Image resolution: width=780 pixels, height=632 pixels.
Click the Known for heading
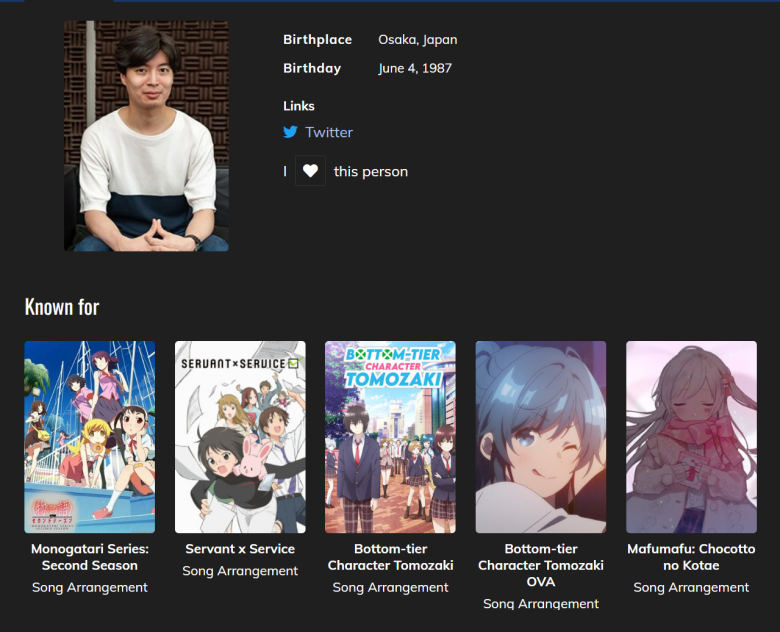point(62,307)
